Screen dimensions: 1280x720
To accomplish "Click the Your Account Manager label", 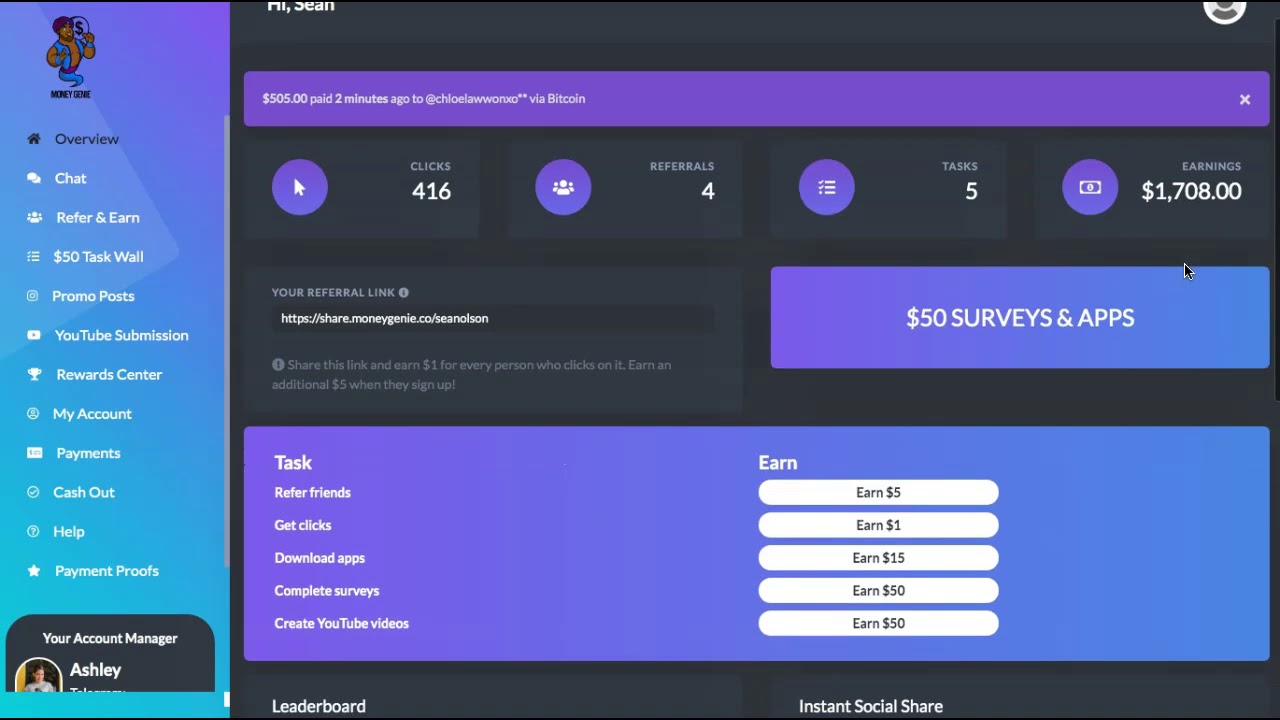I will click(110, 638).
